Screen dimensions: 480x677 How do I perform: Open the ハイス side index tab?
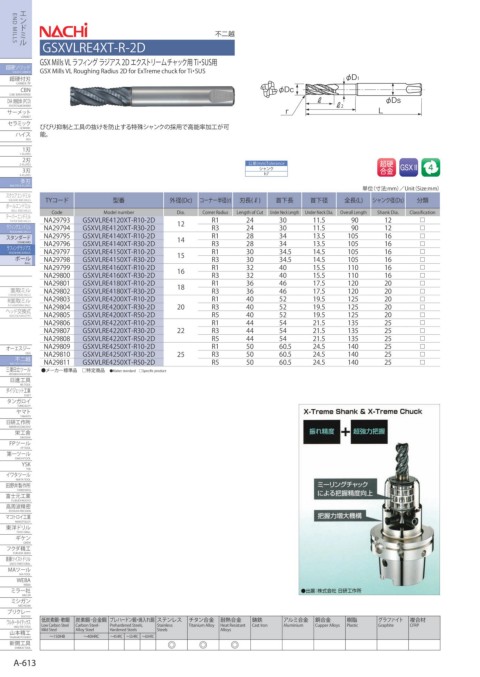click(x=16, y=136)
